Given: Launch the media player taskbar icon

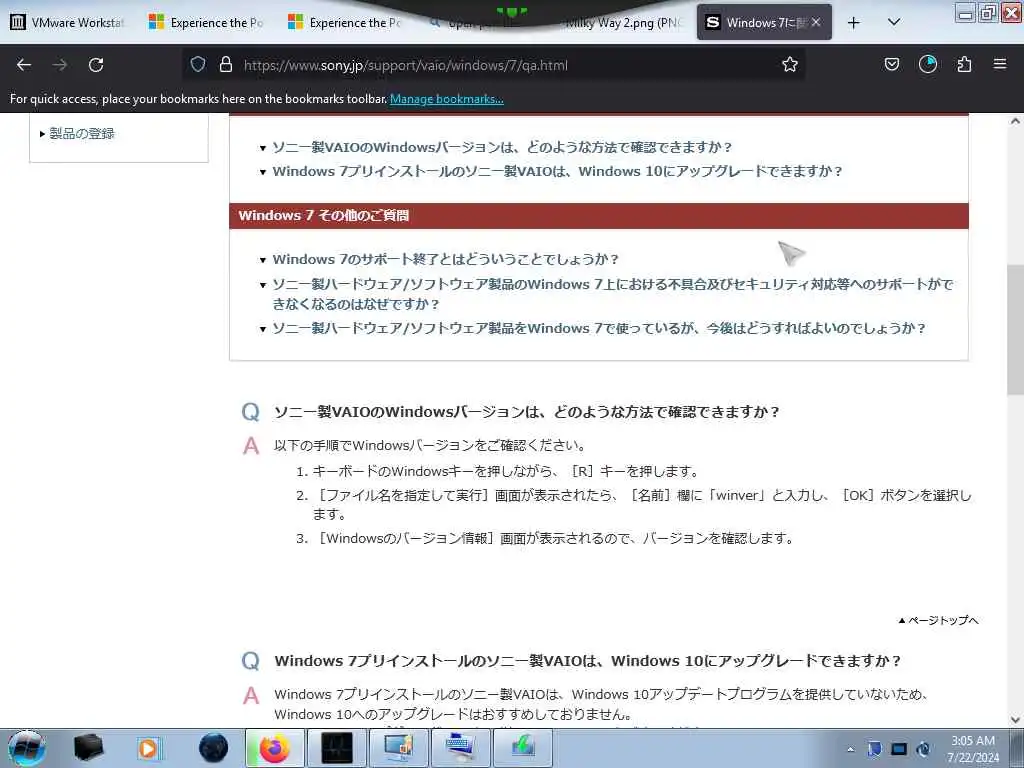Looking at the screenshot, I should click(149, 748).
